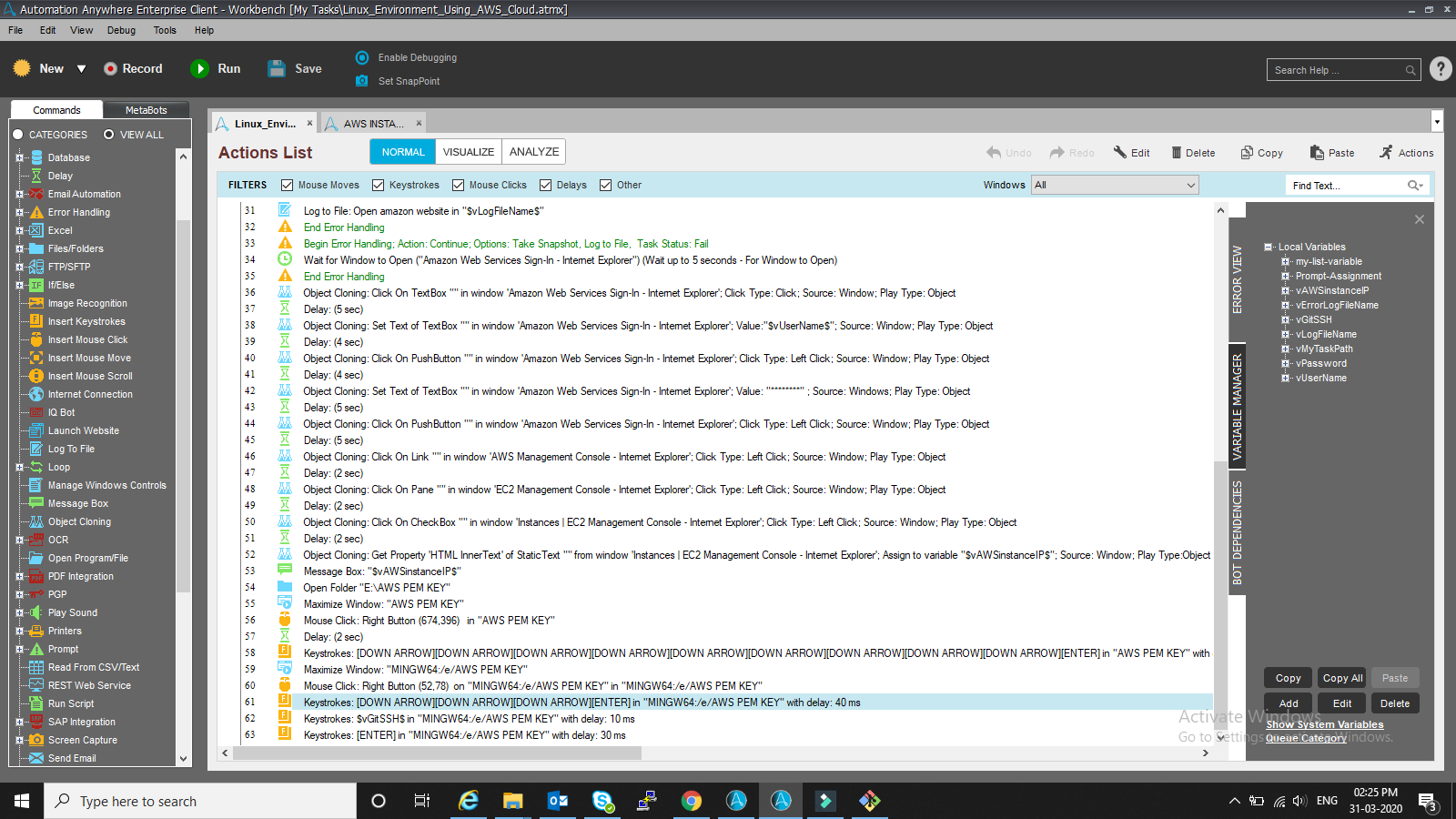1456x819 pixels.
Task: Switch to the ANALYZE view
Action: click(x=534, y=152)
